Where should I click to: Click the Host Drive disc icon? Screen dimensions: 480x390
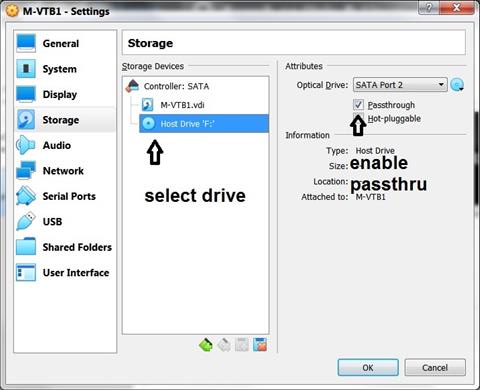(x=148, y=124)
